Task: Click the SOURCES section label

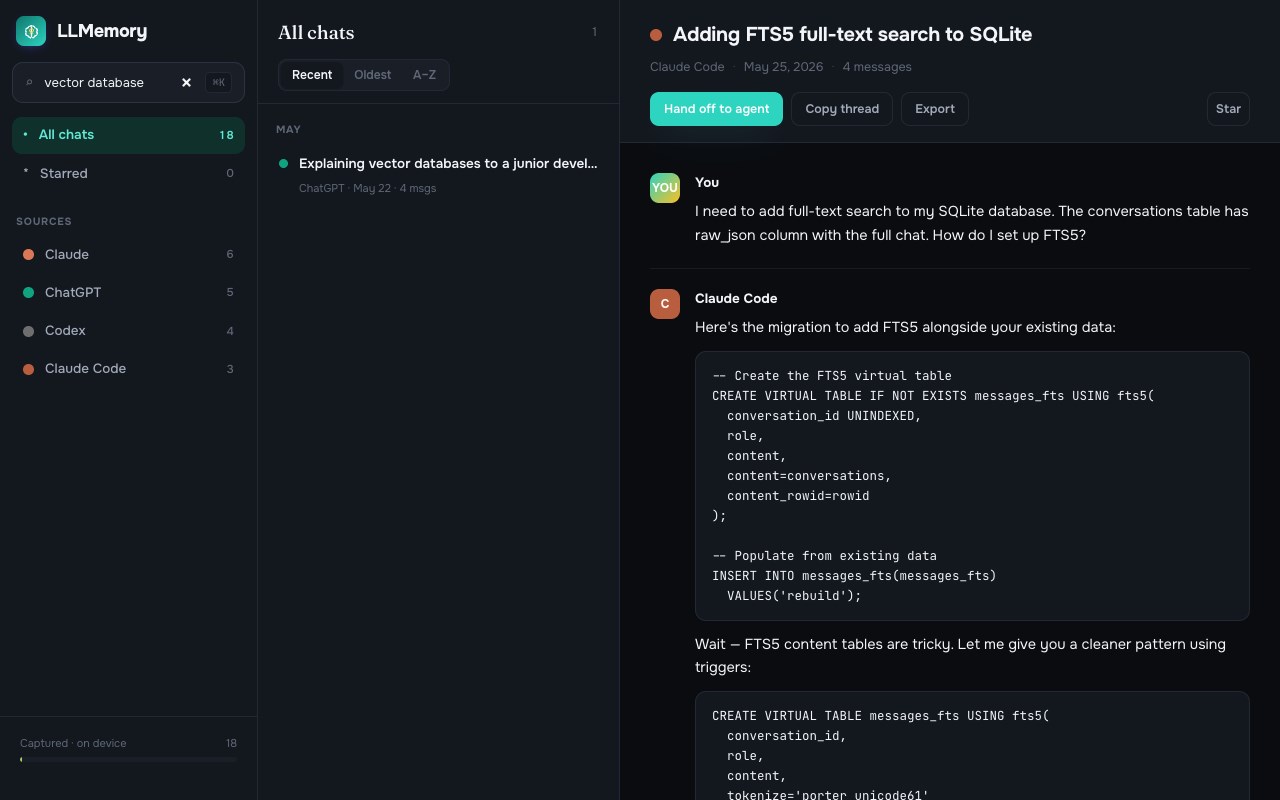Action: pyautogui.click(x=44, y=221)
